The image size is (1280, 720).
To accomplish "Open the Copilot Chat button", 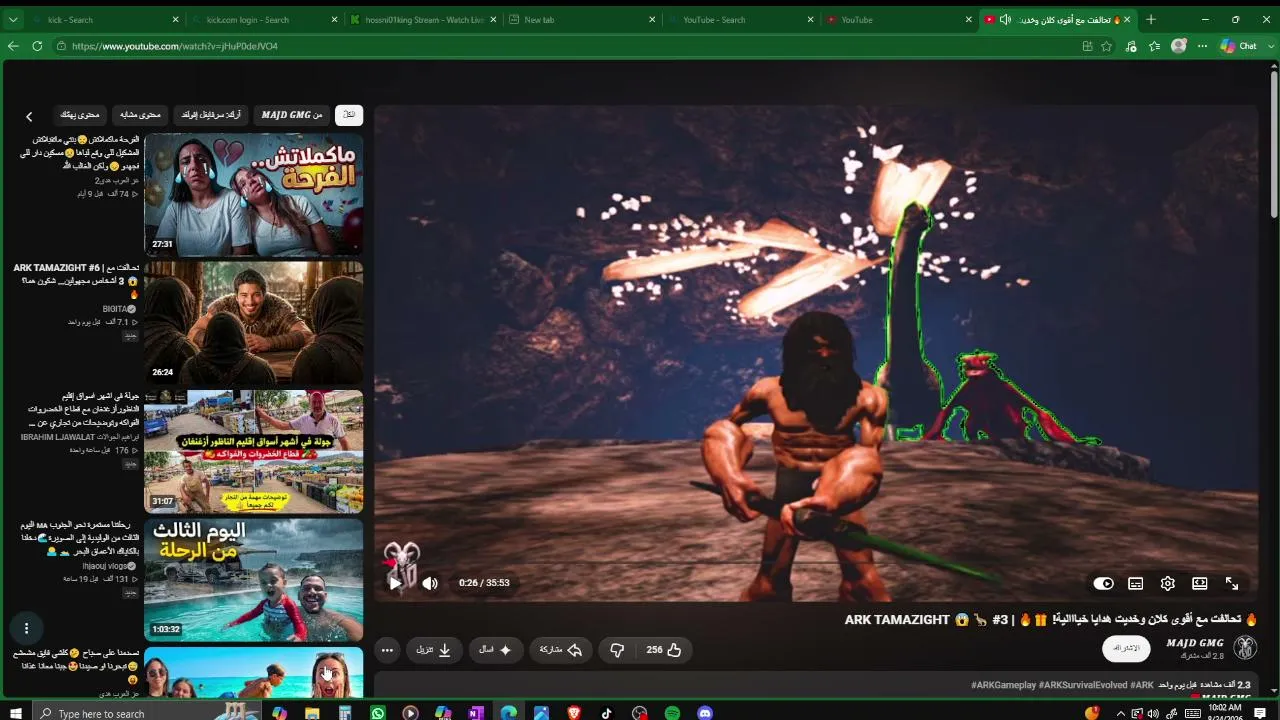I will [1239, 46].
